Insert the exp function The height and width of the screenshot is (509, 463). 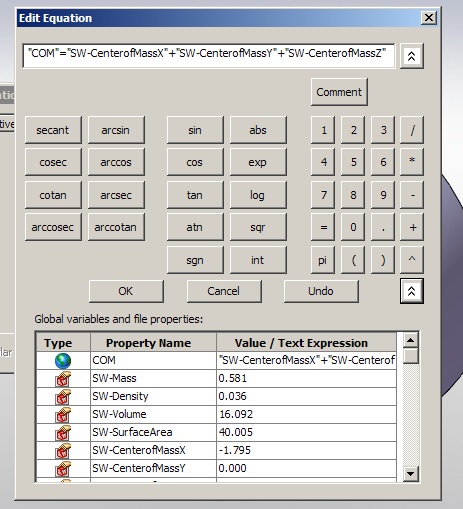pyautogui.click(x=258, y=162)
